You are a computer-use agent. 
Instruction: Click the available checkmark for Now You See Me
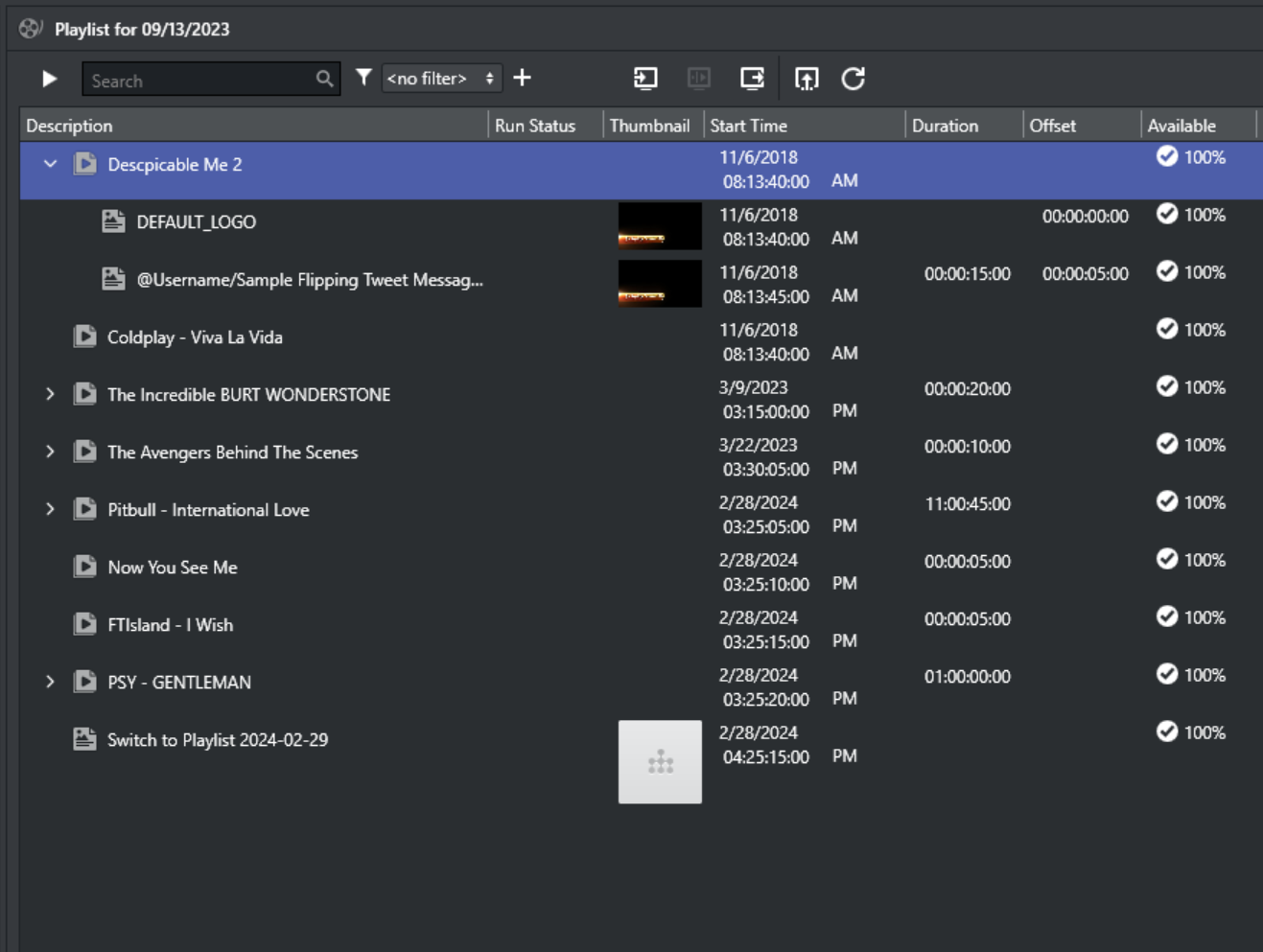click(1166, 559)
